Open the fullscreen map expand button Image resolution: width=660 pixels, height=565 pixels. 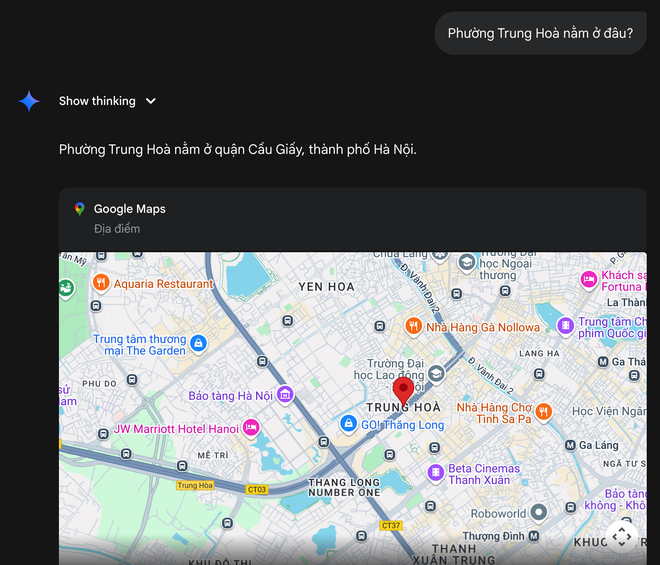[x=622, y=537]
